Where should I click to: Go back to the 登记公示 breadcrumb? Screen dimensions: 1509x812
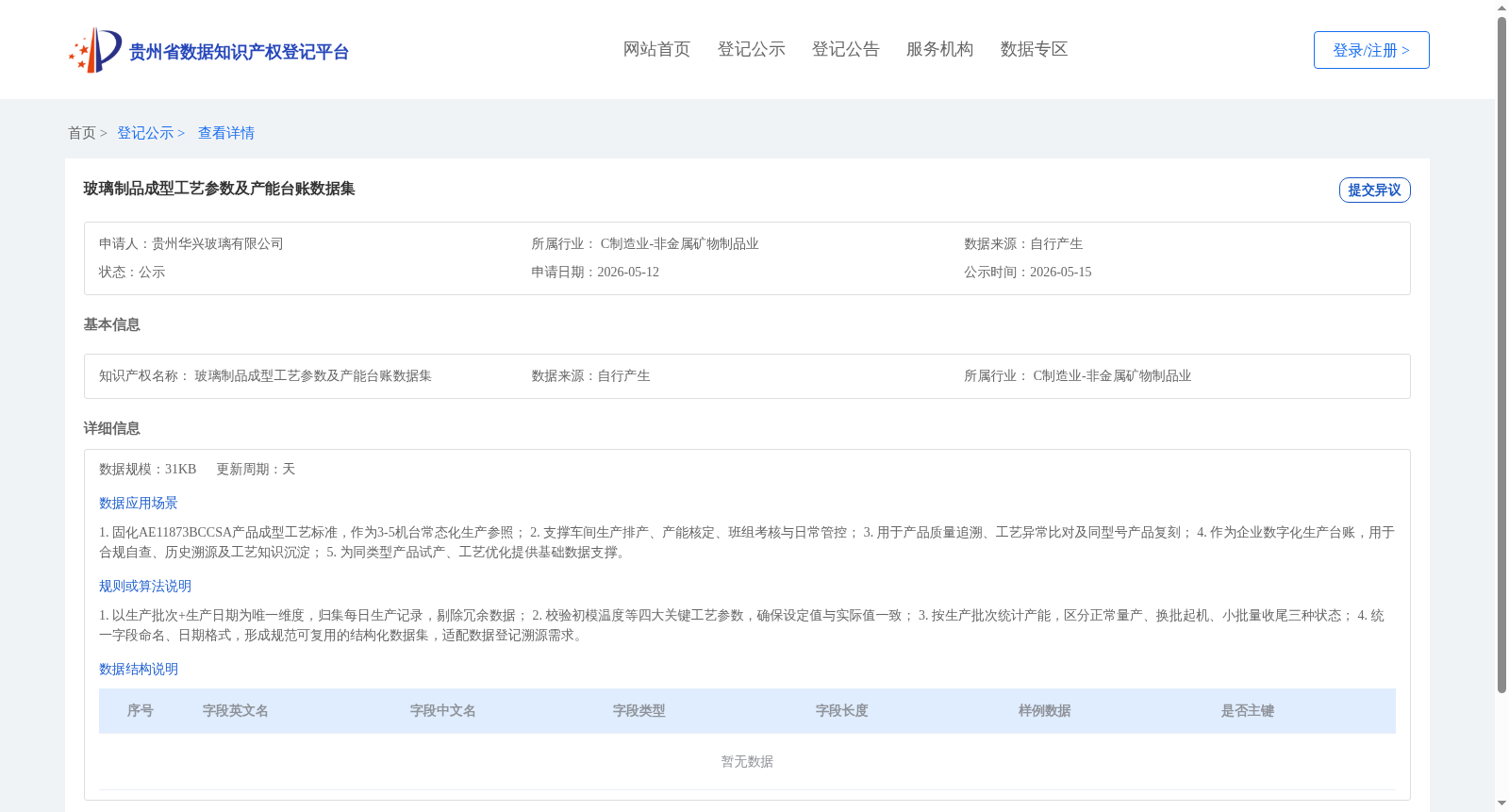coord(145,133)
